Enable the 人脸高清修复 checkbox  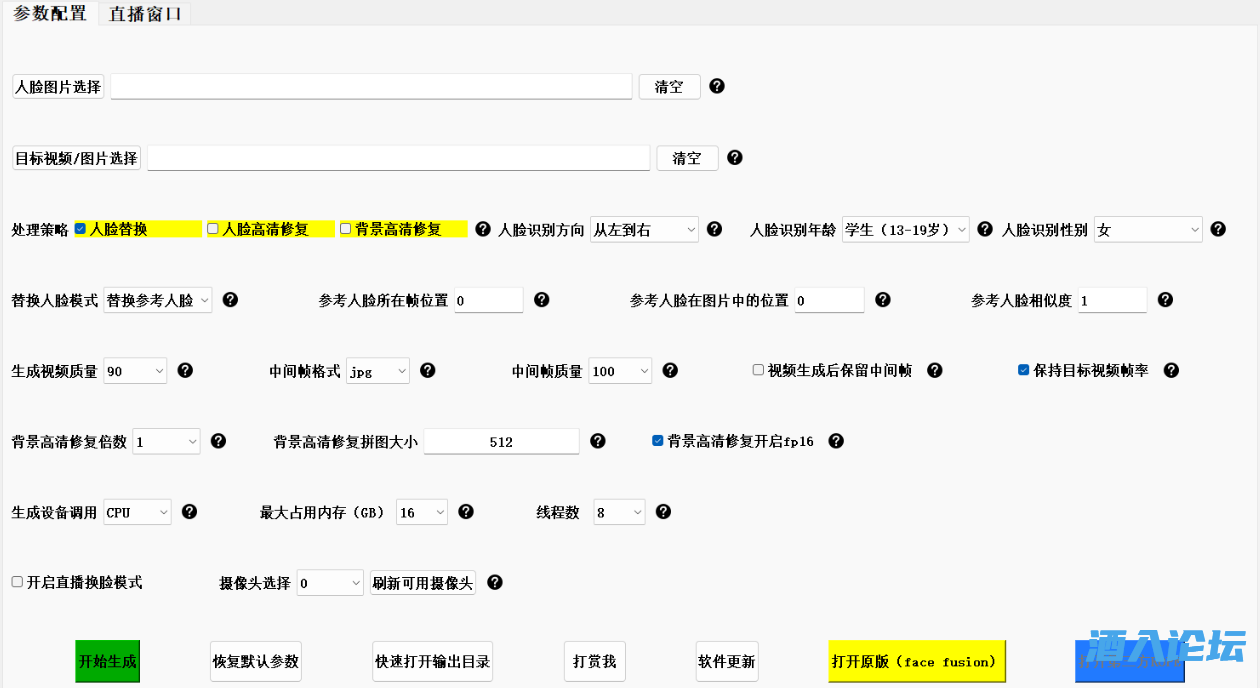click(213, 229)
